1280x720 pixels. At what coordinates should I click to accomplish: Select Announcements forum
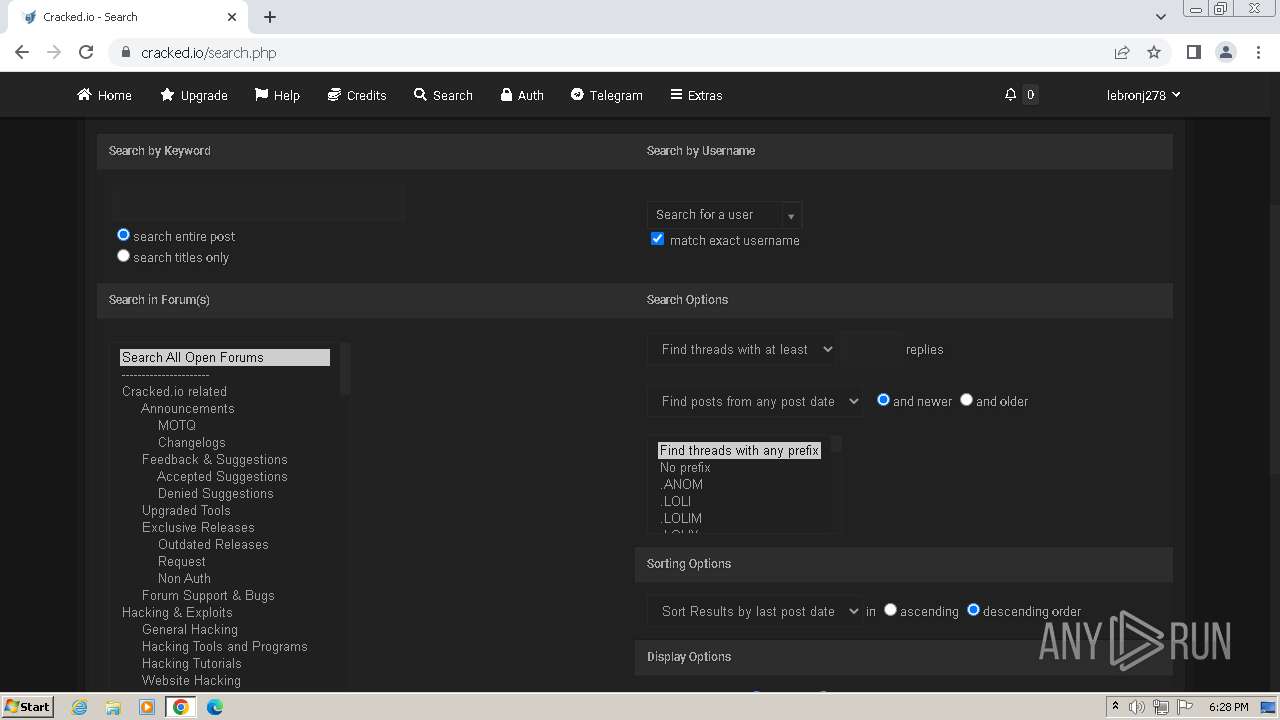[187, 408]
